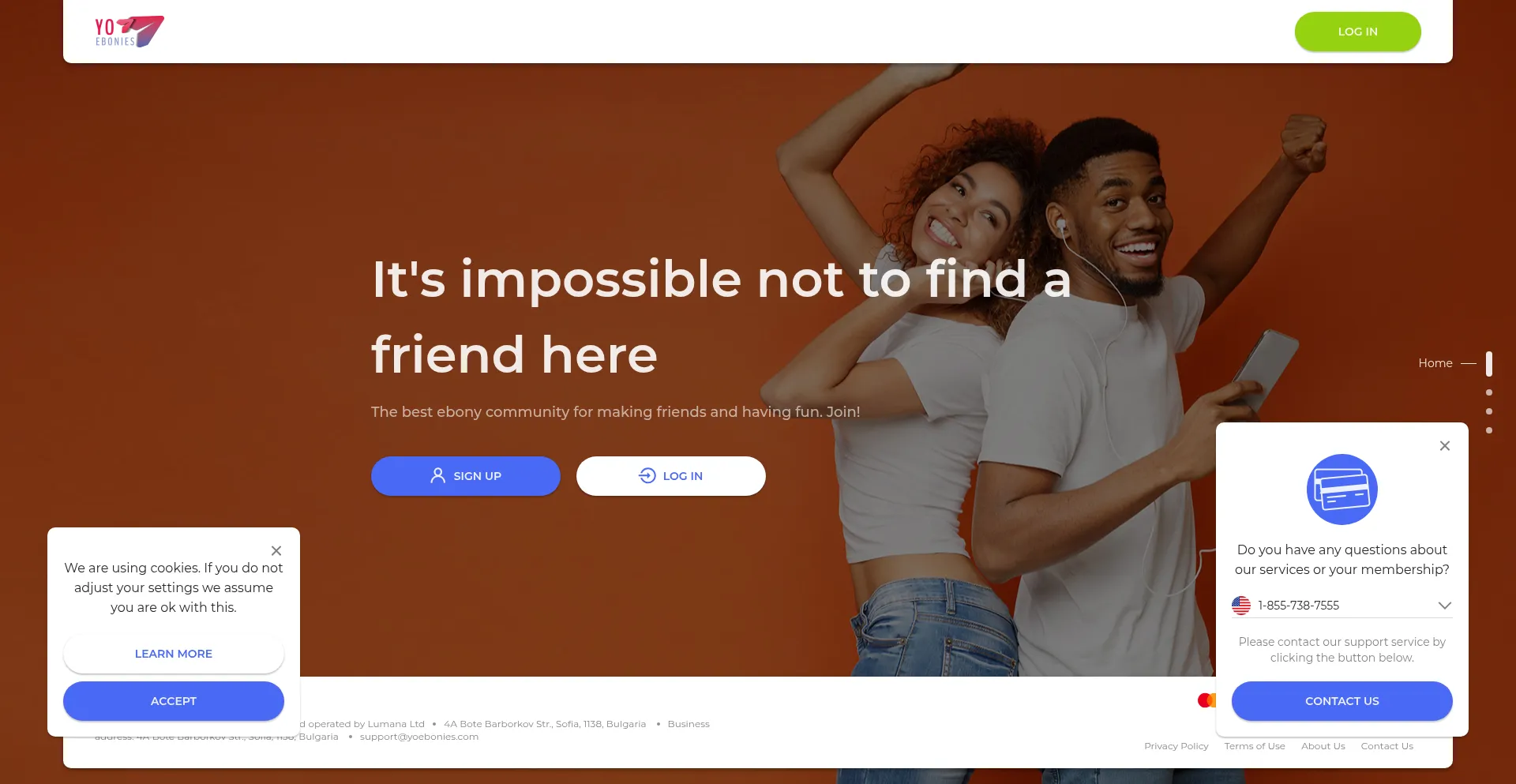Open the 1-855-738-7555 phone selector
Screen dimensions: 1516x784
click(x=1342, y=606)
